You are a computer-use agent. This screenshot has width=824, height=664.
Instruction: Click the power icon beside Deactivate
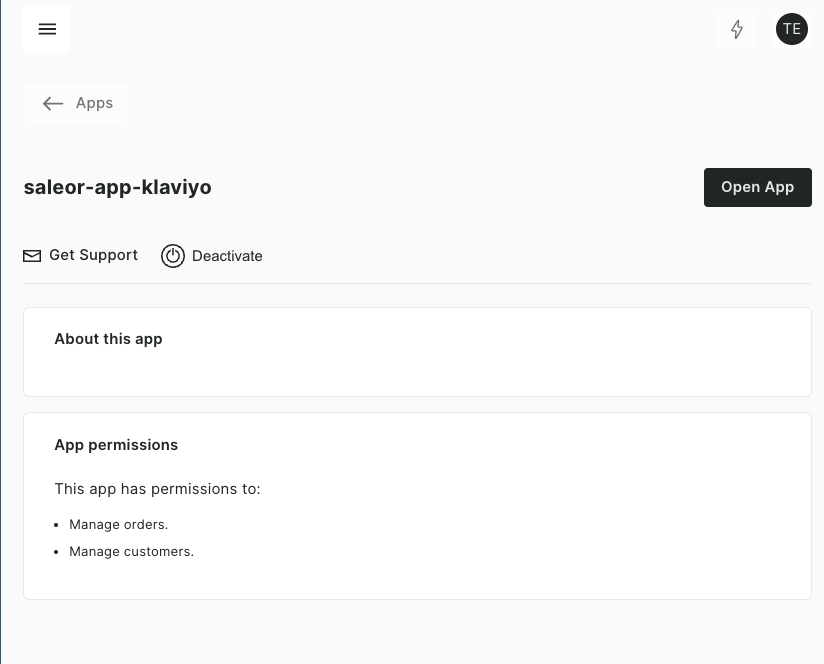[x=173, y=256]
